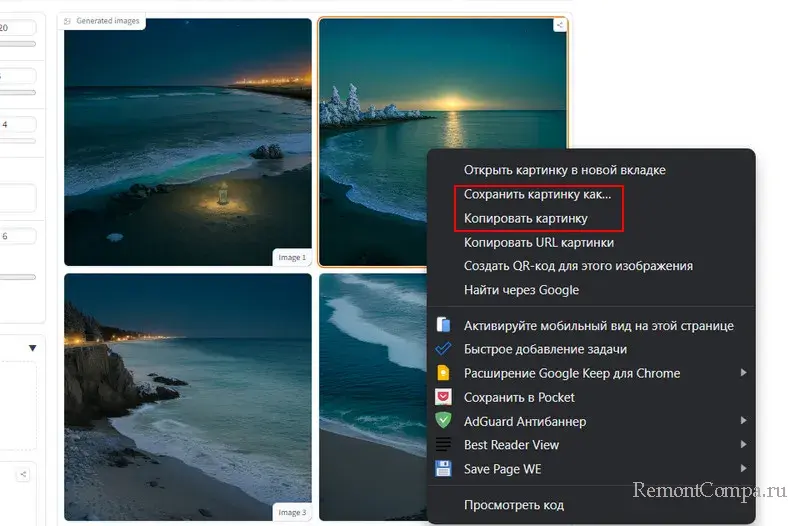Select 'Найти через Google' menu entry
The width and height of the screenshot is (800, 526).
(x=521, y=290)
